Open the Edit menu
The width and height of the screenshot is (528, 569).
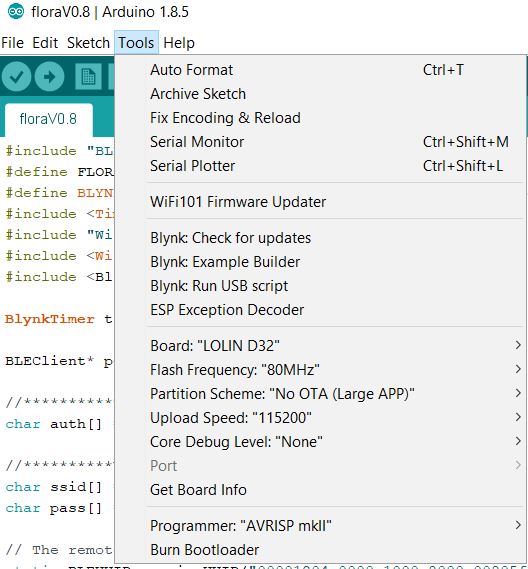click(x=45, y=42)
